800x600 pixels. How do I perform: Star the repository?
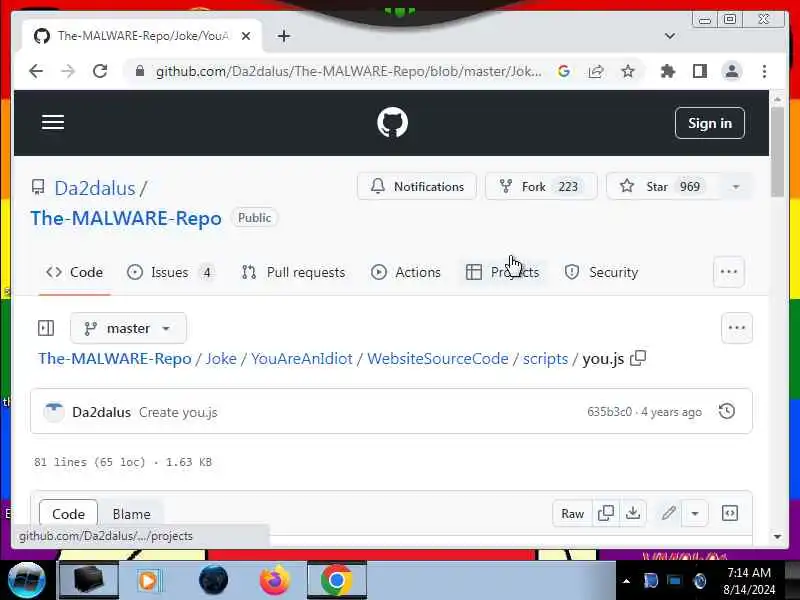click(664, 187)
